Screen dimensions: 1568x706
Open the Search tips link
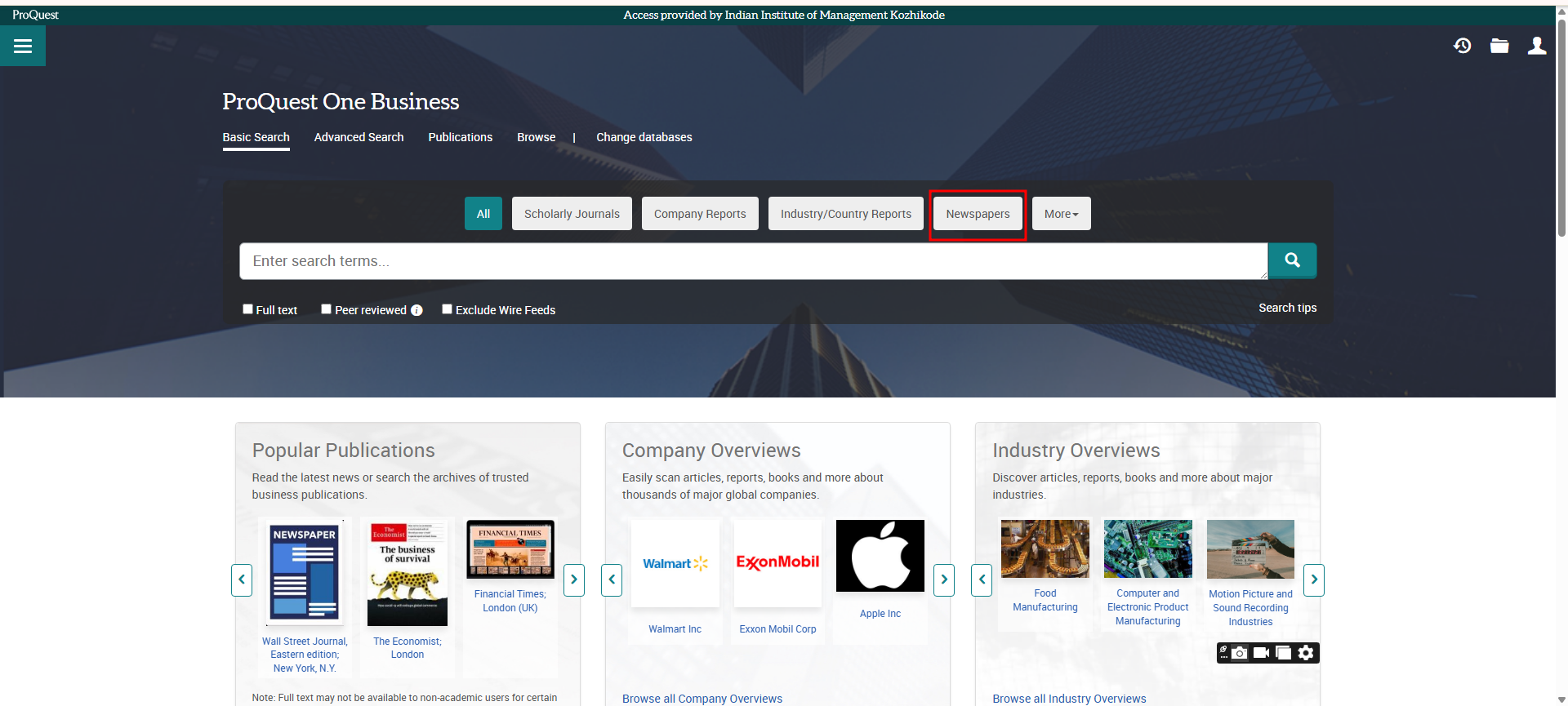click(x=1287, y=308)
